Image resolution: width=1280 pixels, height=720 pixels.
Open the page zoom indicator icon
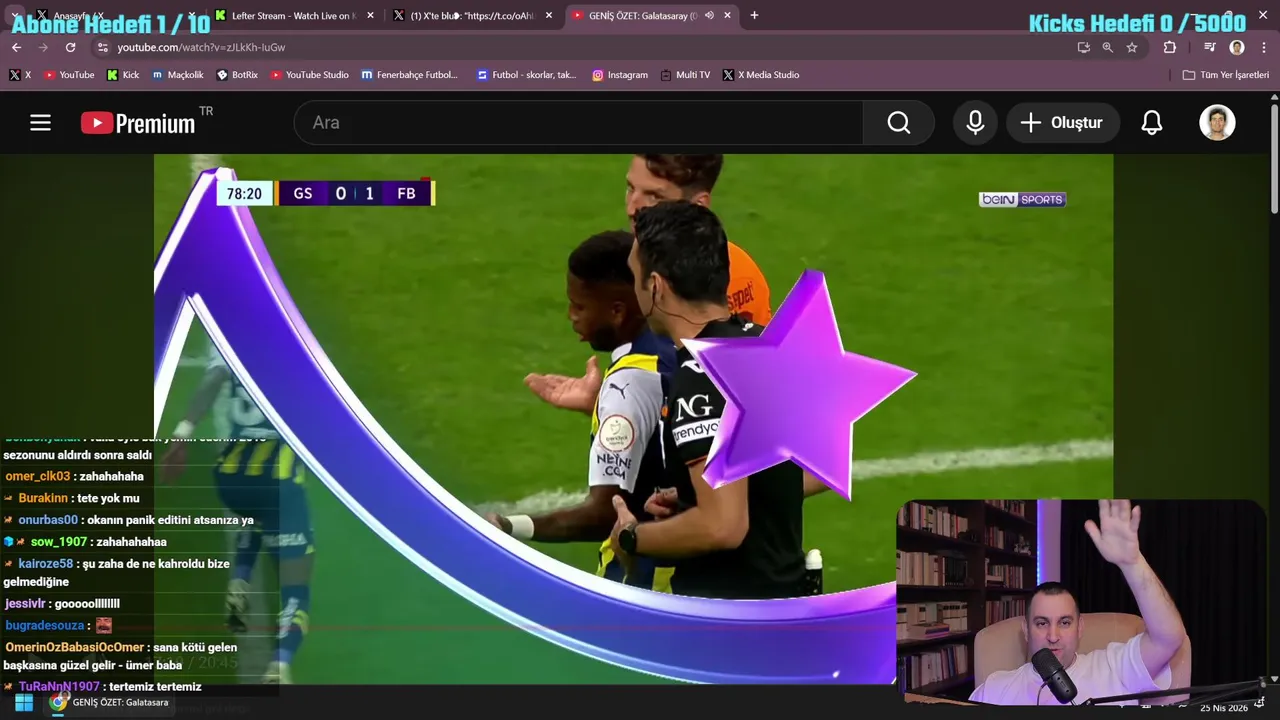[1107, 47]
